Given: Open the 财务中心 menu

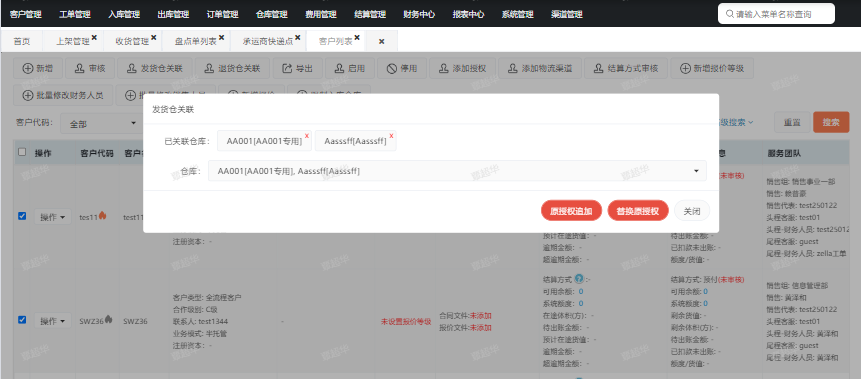Looking at the screenshot, I should pyautogui.click(x=419, y=14).
